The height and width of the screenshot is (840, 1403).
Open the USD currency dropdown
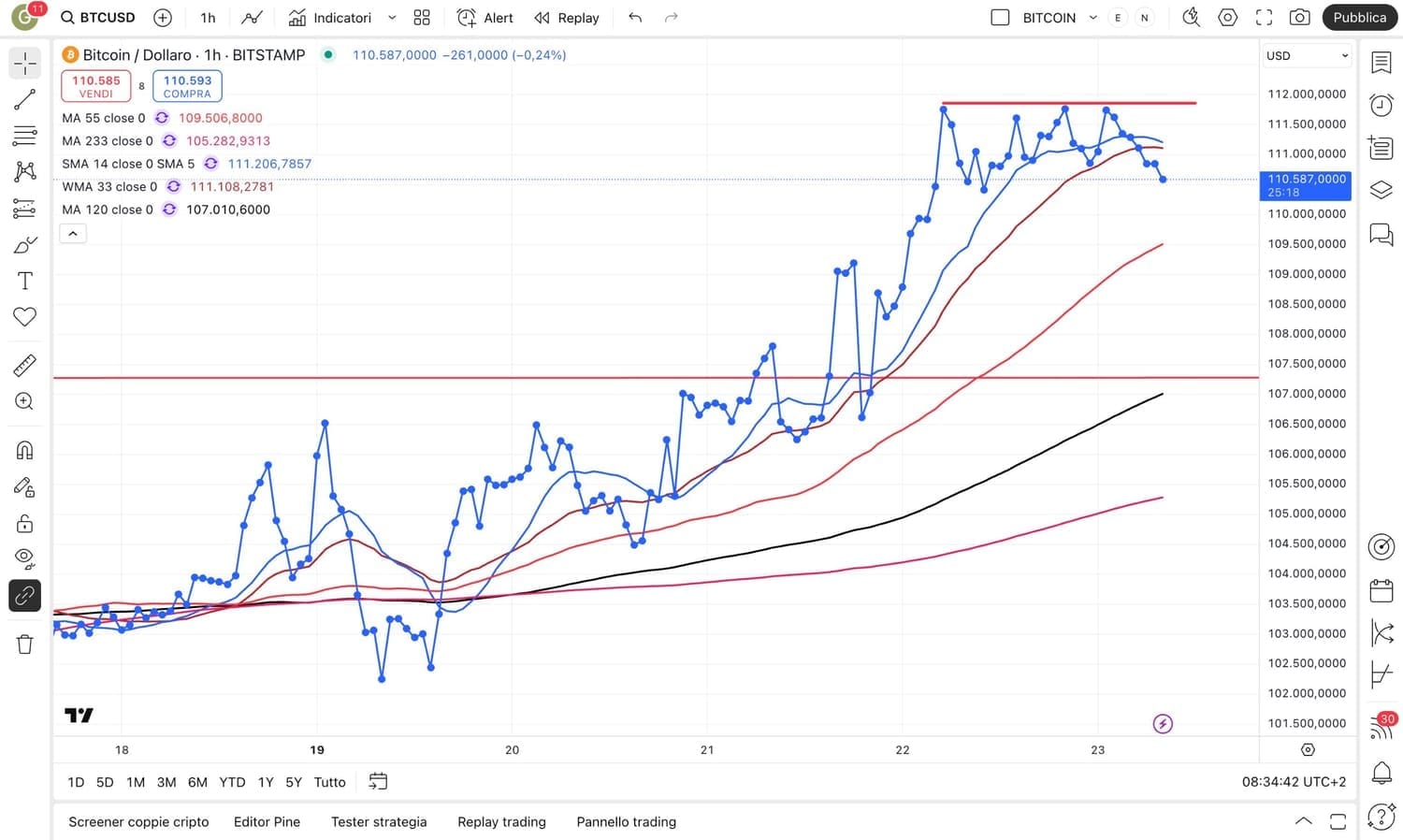click(x=1307, y=56)
